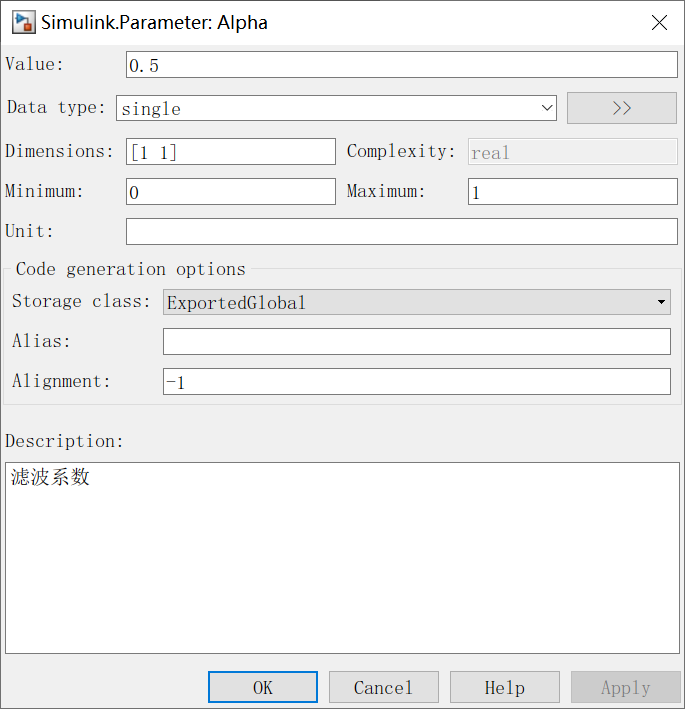Expand the Storage class dropdown

[x=416, y=302]
